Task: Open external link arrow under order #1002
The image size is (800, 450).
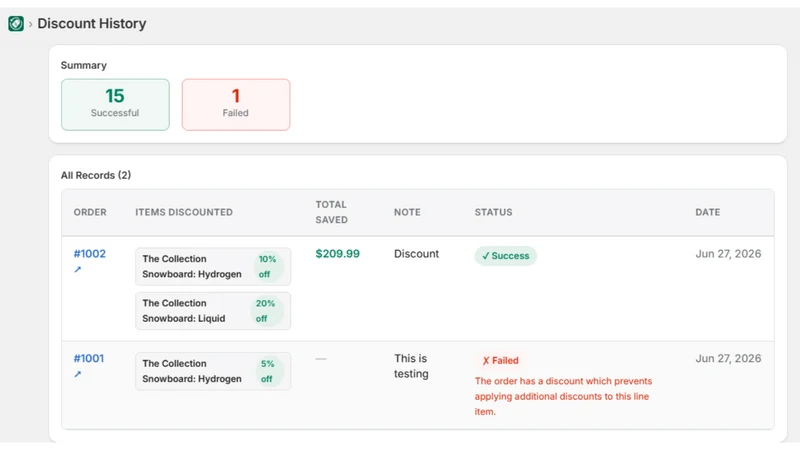Action: 78,269
